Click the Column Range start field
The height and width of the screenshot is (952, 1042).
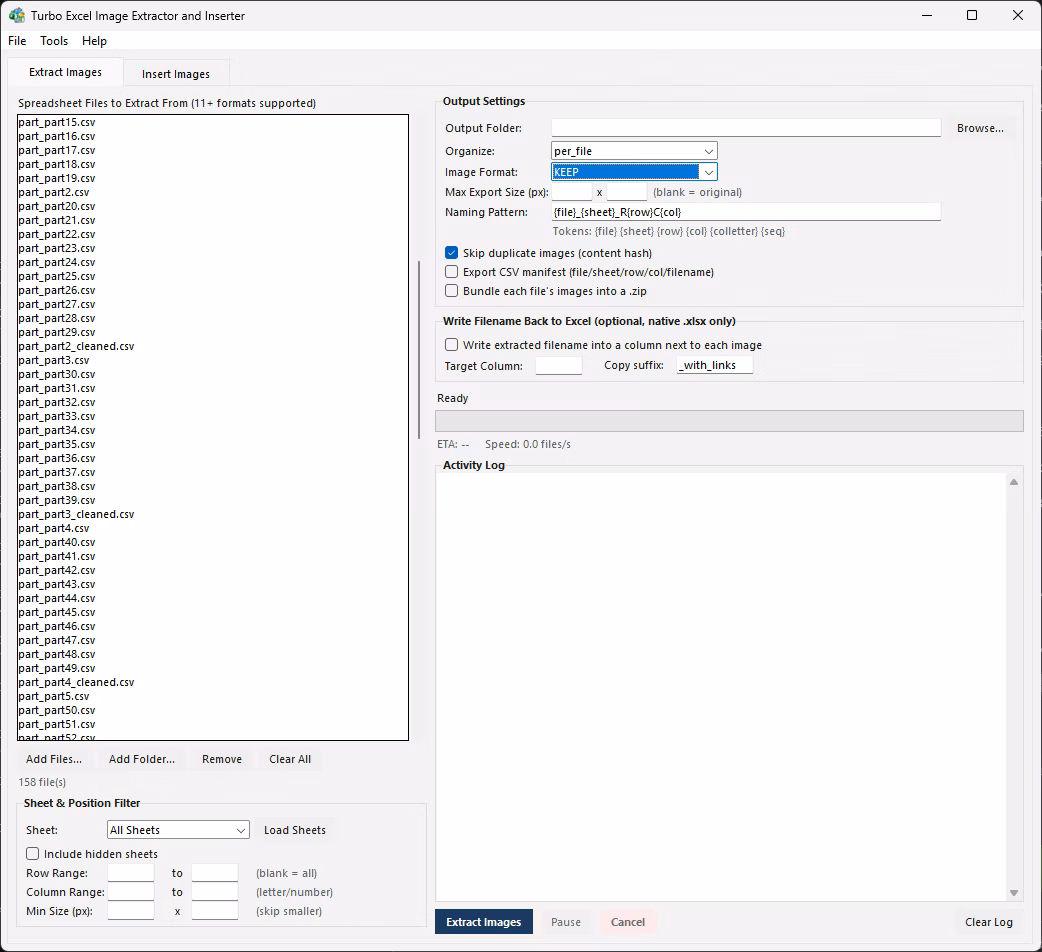click(x=131, y=892)
